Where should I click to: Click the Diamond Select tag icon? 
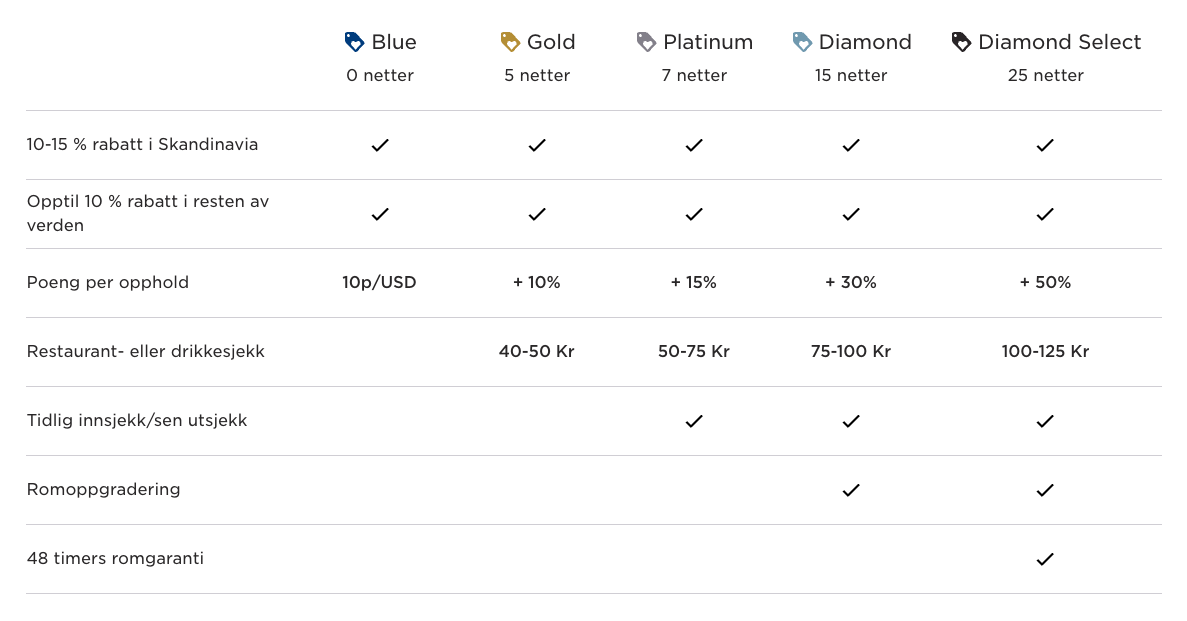tap(961, 42)
